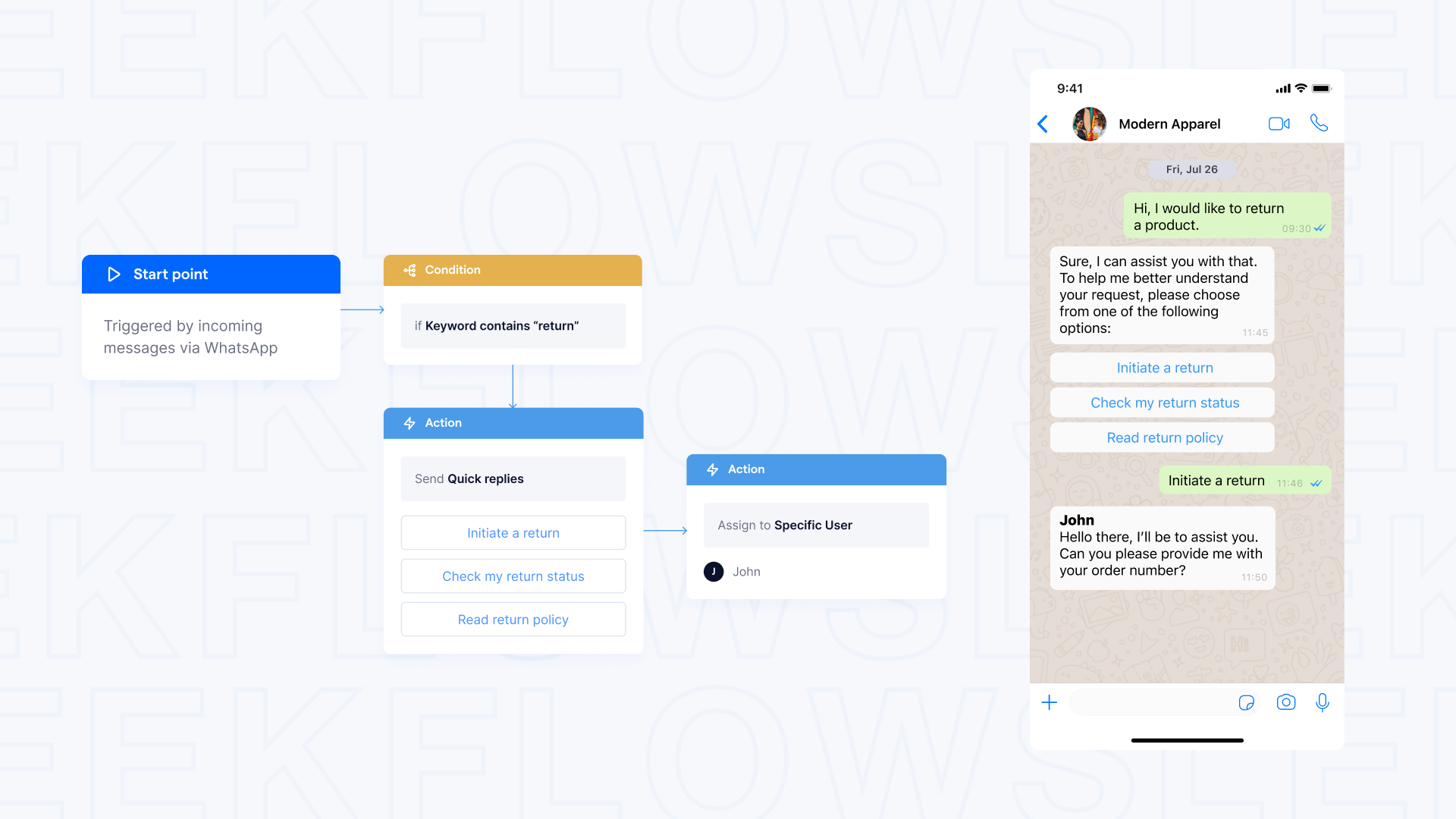Select 'Read return policy' quick reply option
Image resolution: width=1456 pixels, height=819 pixels.
(514, 619)
